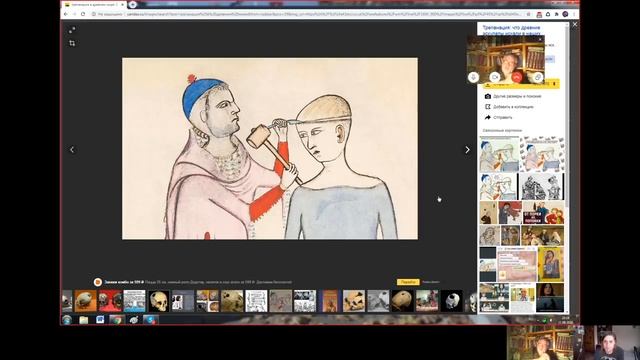The height and width of the screenshot is (360, 640).
Task: Select the orange book cover thumbnail
Action: click(330, 301)
